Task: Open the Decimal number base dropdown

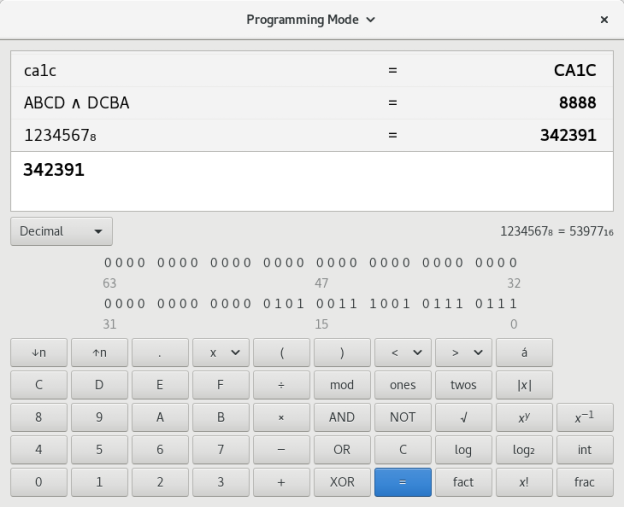Action: coord(61,231)
